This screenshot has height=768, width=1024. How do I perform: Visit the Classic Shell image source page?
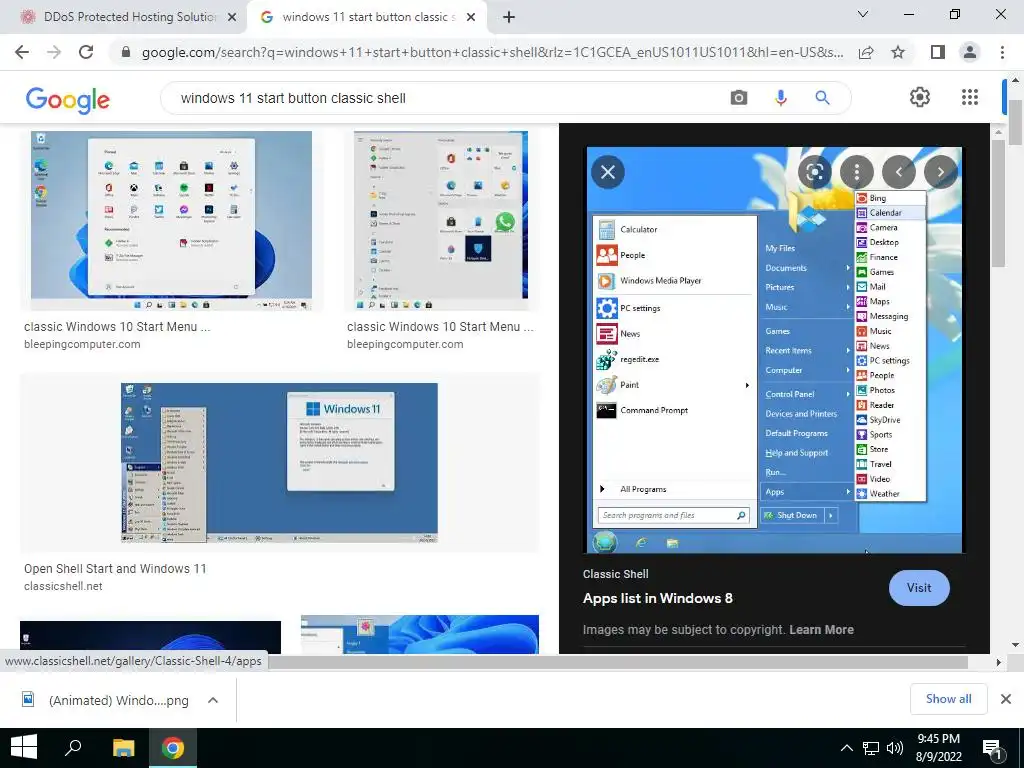pos(919,588)
